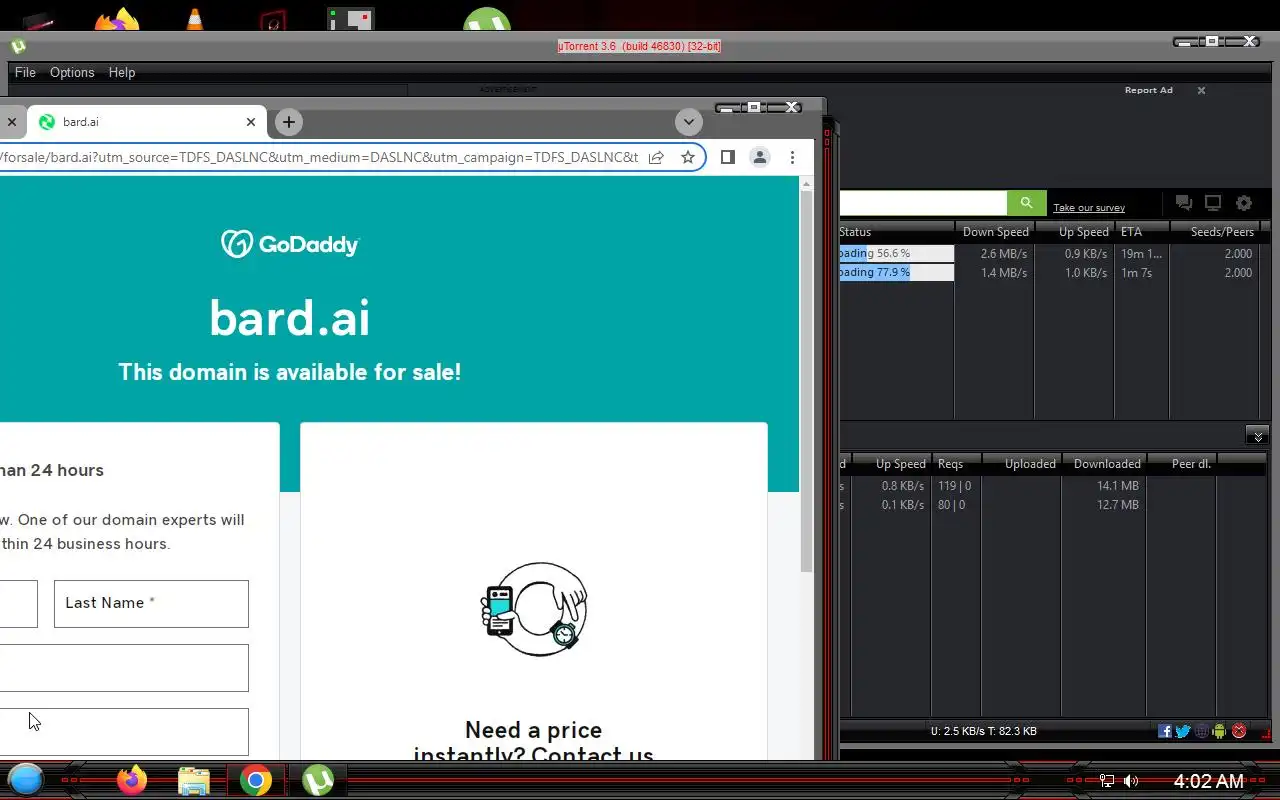The height and width of the screenshot is (800, 1280).
Task: Open the uTorrent remote monitor icon
Action: click(1213, 203)
